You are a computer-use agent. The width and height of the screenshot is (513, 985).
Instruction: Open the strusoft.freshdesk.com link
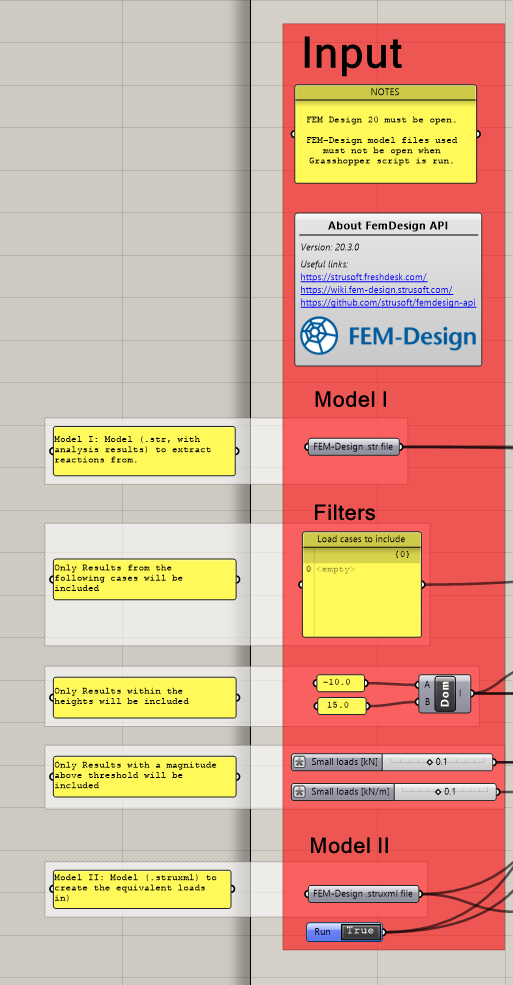click(x=364, y=276)
